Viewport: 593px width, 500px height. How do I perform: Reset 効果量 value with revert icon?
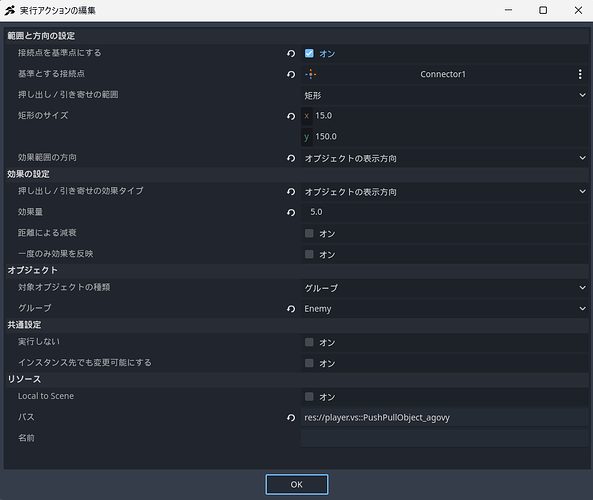coord(291,213)
